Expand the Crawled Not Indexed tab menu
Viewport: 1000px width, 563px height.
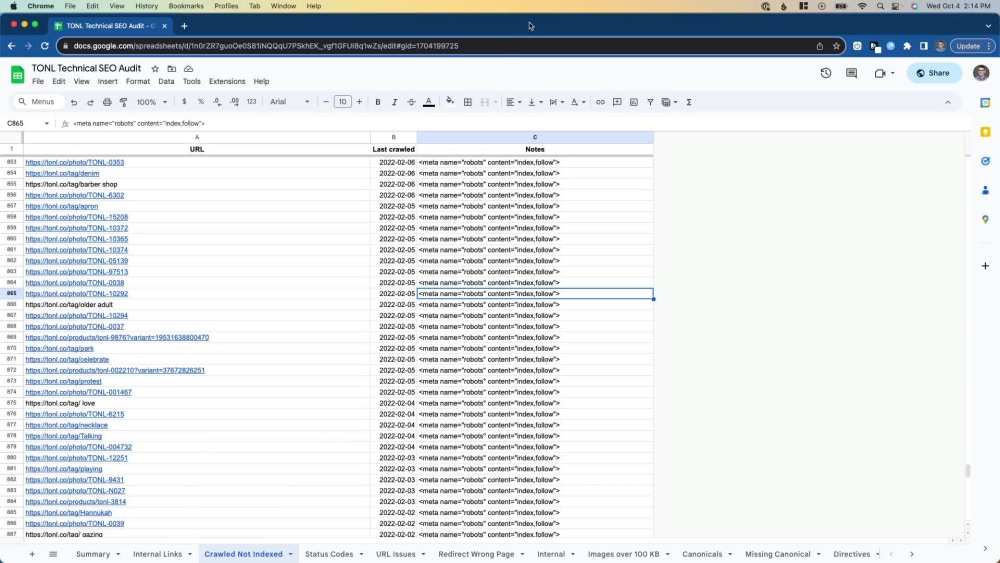point(290,554)
